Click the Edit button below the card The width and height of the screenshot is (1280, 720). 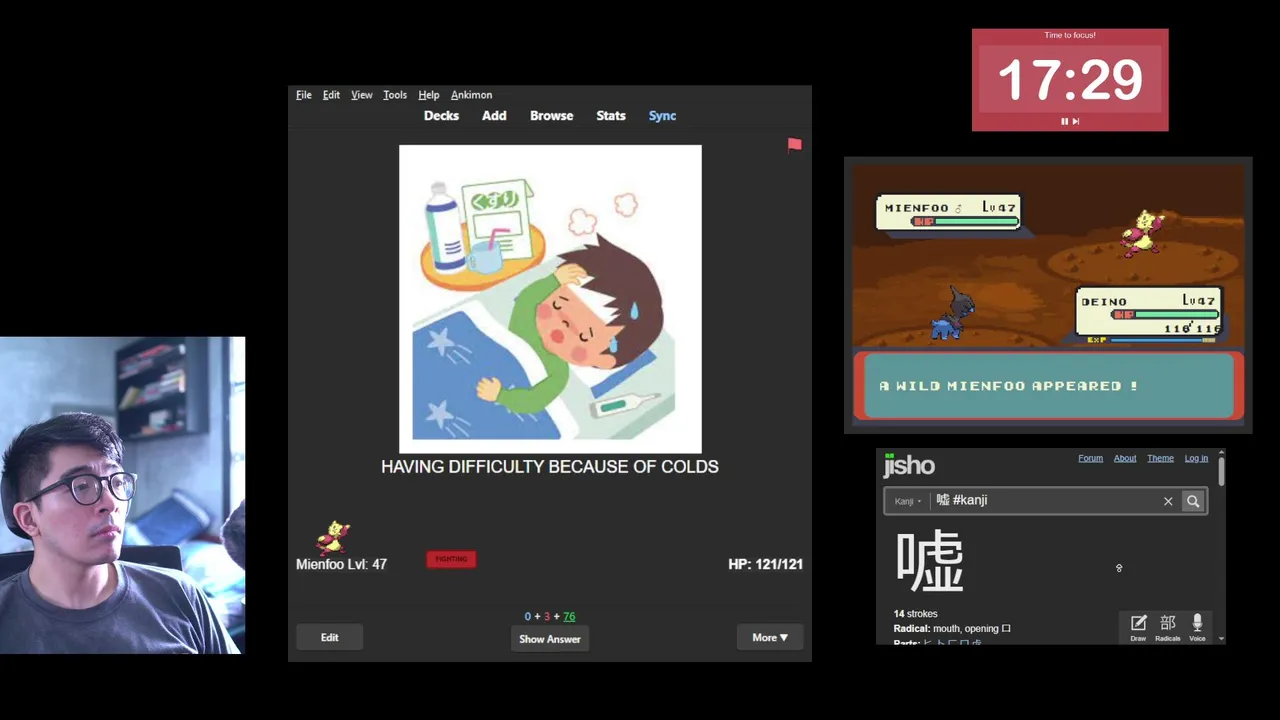click(x=329, y=638)
